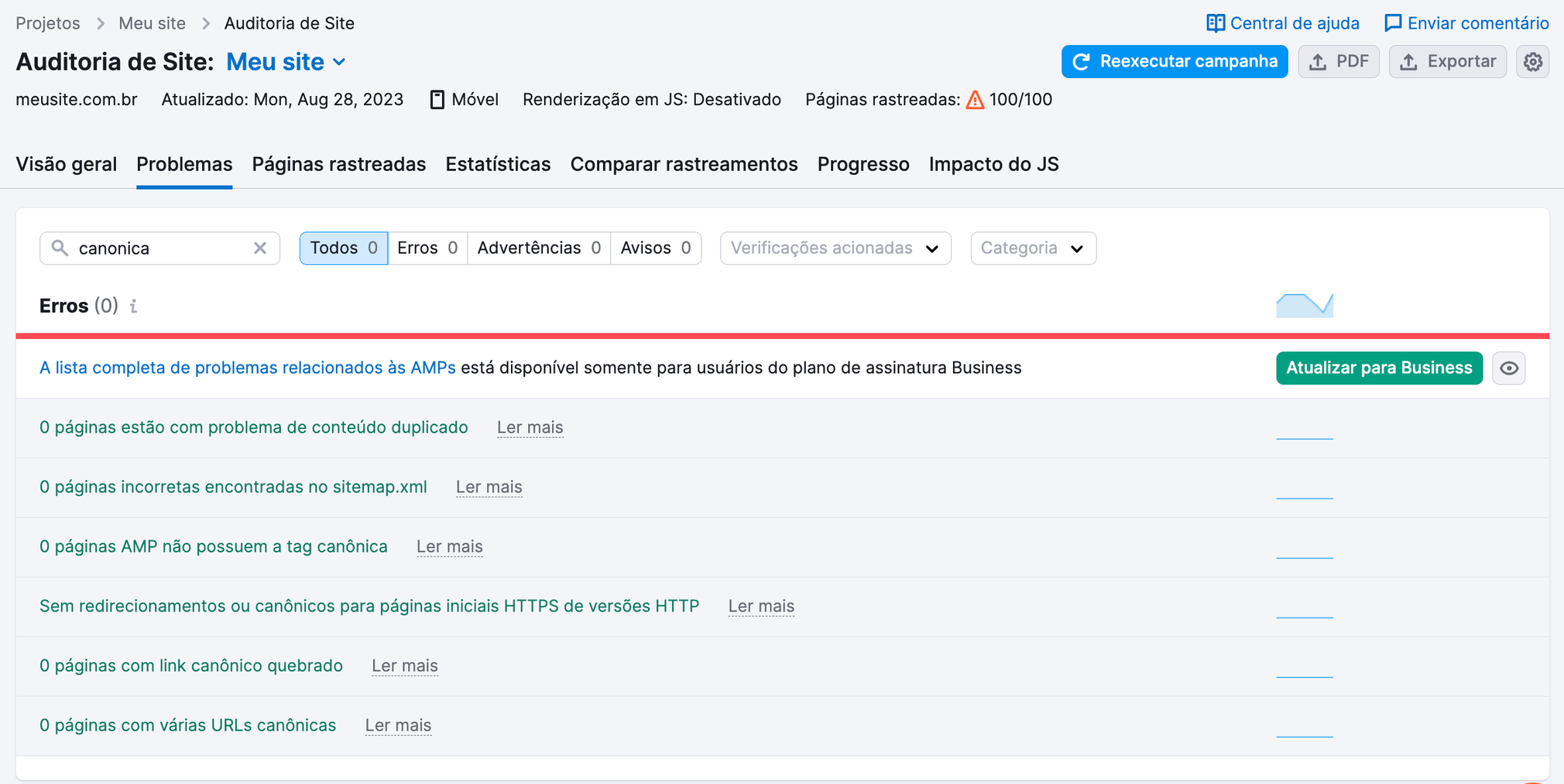1564x784 pixels.
Task: Click Atualizar para Business
Action: [x=1378, y=368]
